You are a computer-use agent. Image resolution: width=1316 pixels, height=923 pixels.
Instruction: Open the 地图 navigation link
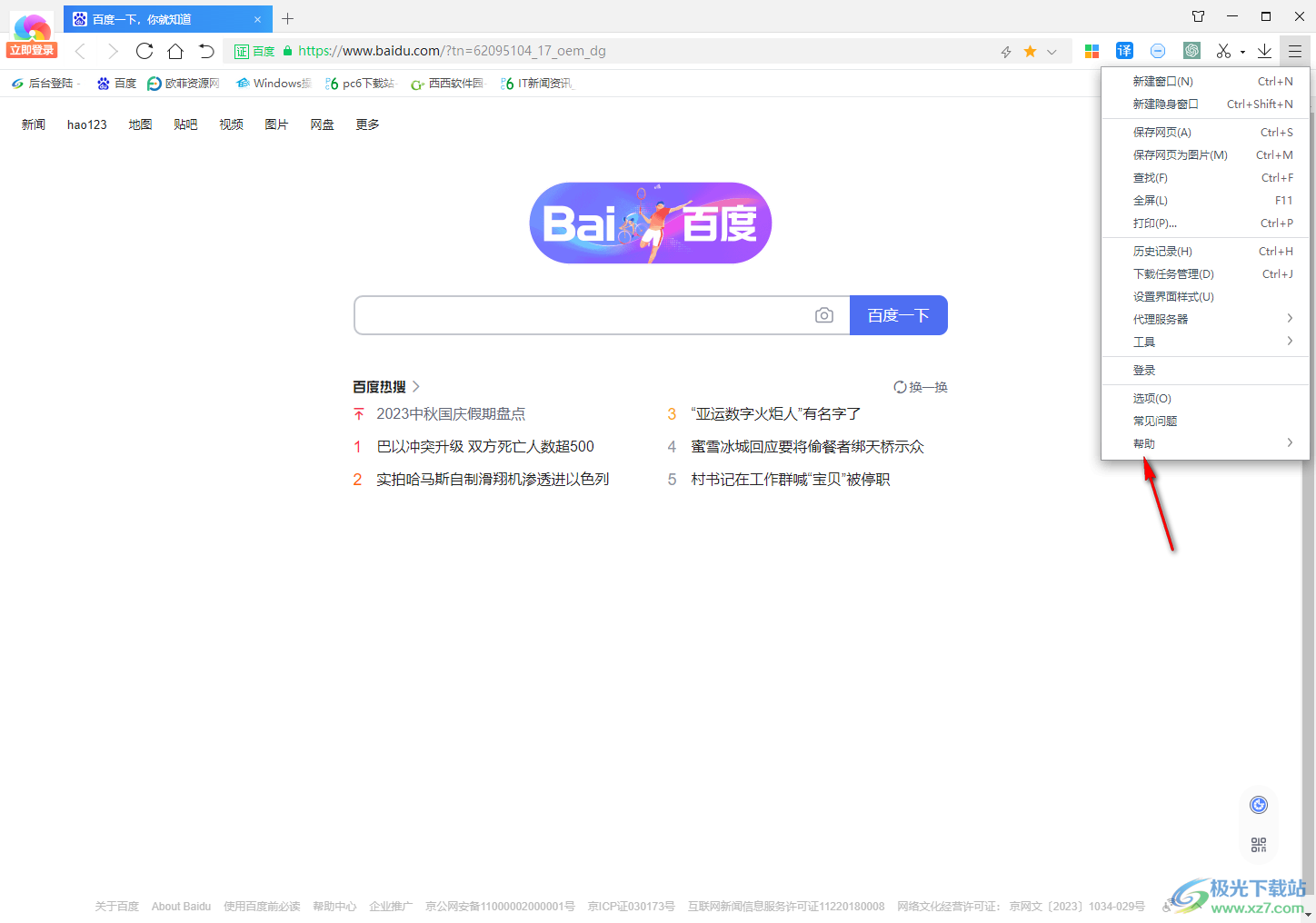[140, 124]
